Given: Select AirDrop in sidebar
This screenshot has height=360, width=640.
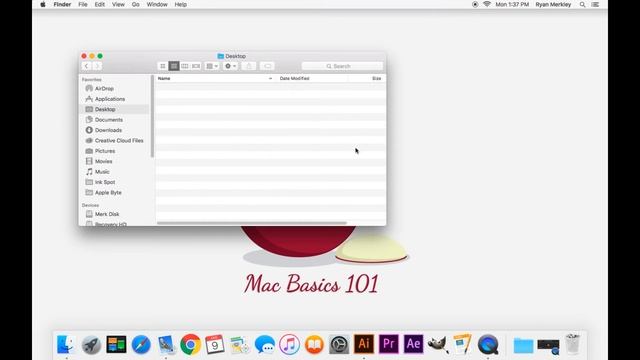Looking at the screenshot, I should [x=104, y=89].
